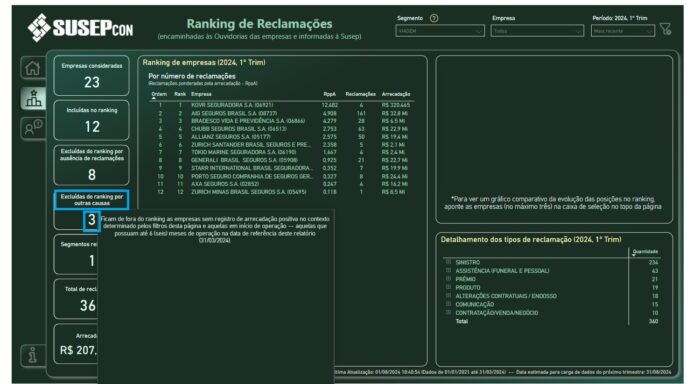
Task: Open the Empresa dropdown
Action: 537,31
